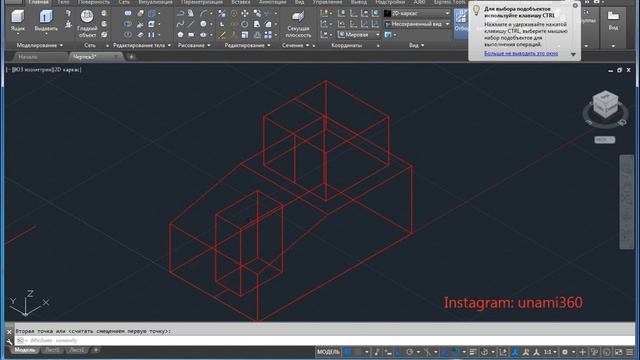The width and height of the screenshot is (640, 360).
Task: Switch to the Лист1 layout tab
Action: [x=52, y=350]
